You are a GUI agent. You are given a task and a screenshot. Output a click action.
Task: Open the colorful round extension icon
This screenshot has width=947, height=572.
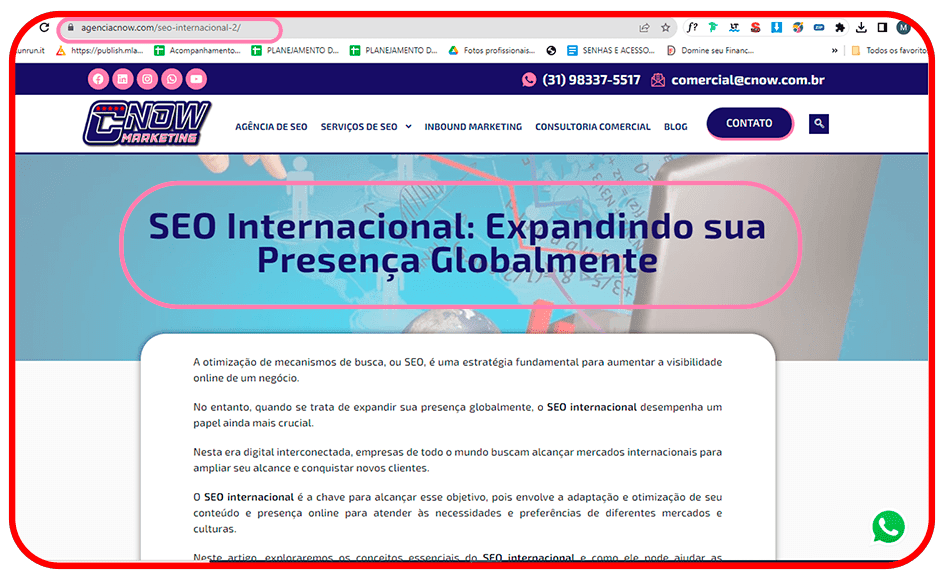tap(798, 27)
